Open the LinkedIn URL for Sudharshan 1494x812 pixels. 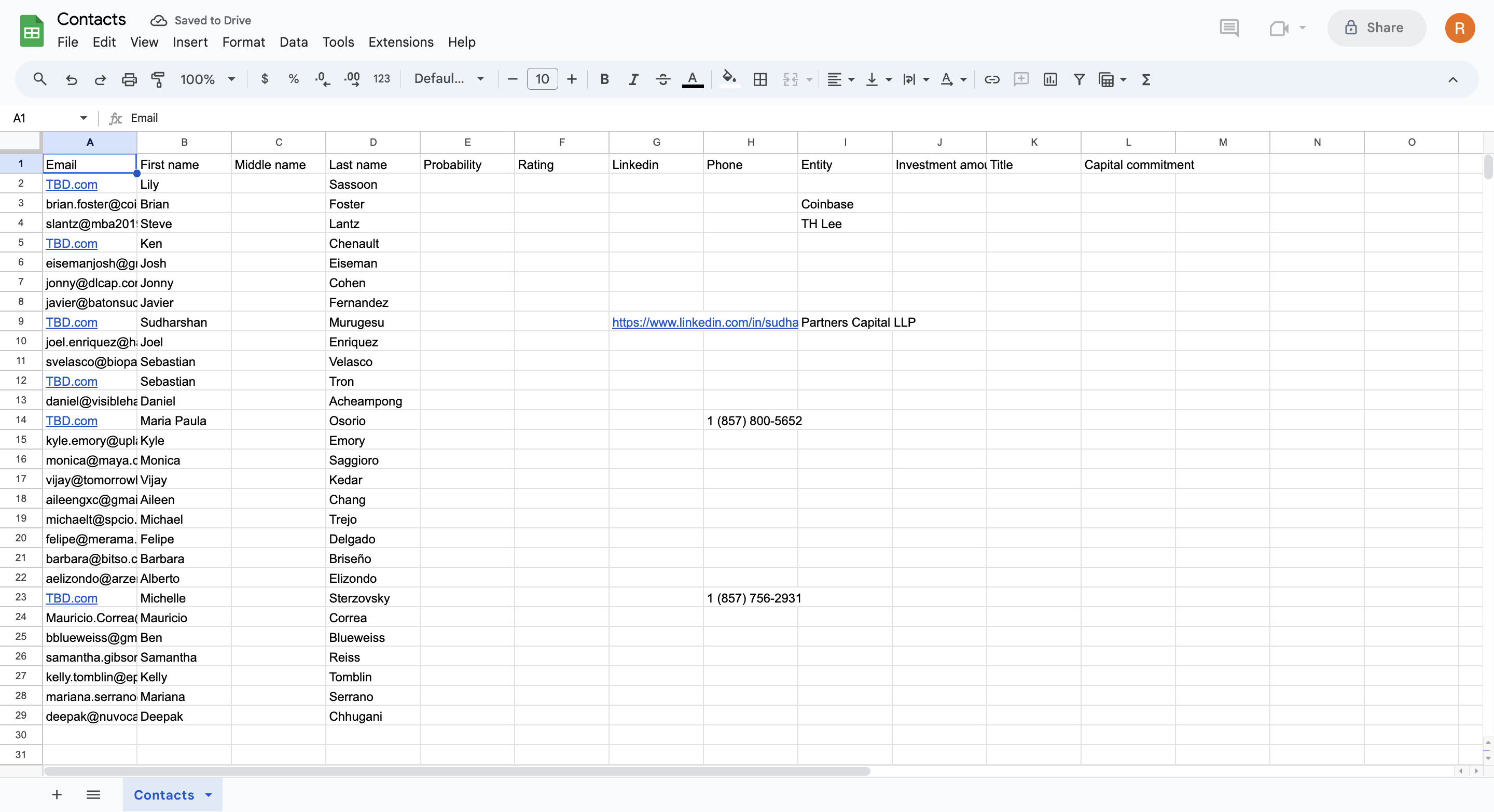pyautogui.click(x=704, y=322)
